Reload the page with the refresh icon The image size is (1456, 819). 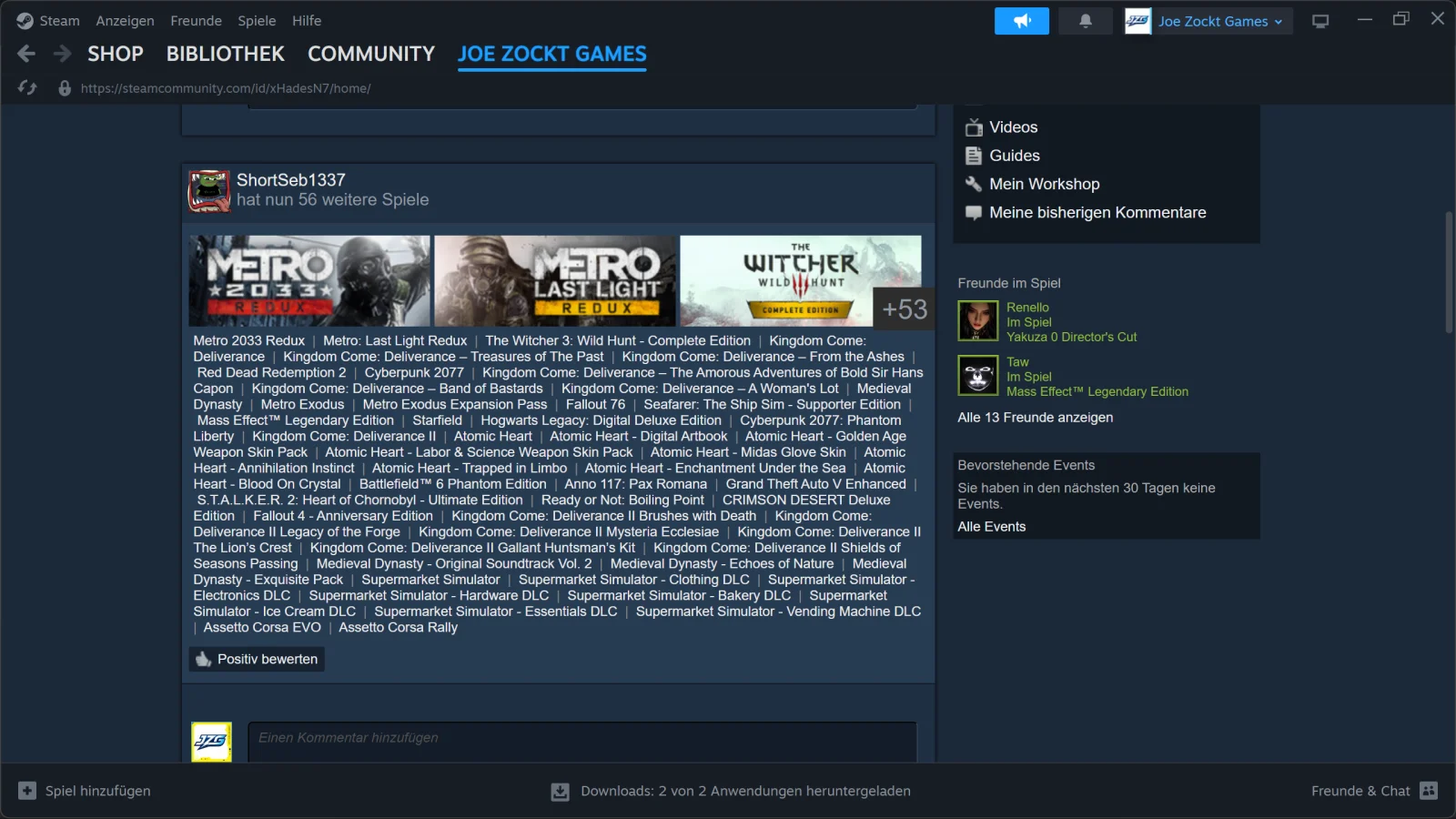pos(27,87)
